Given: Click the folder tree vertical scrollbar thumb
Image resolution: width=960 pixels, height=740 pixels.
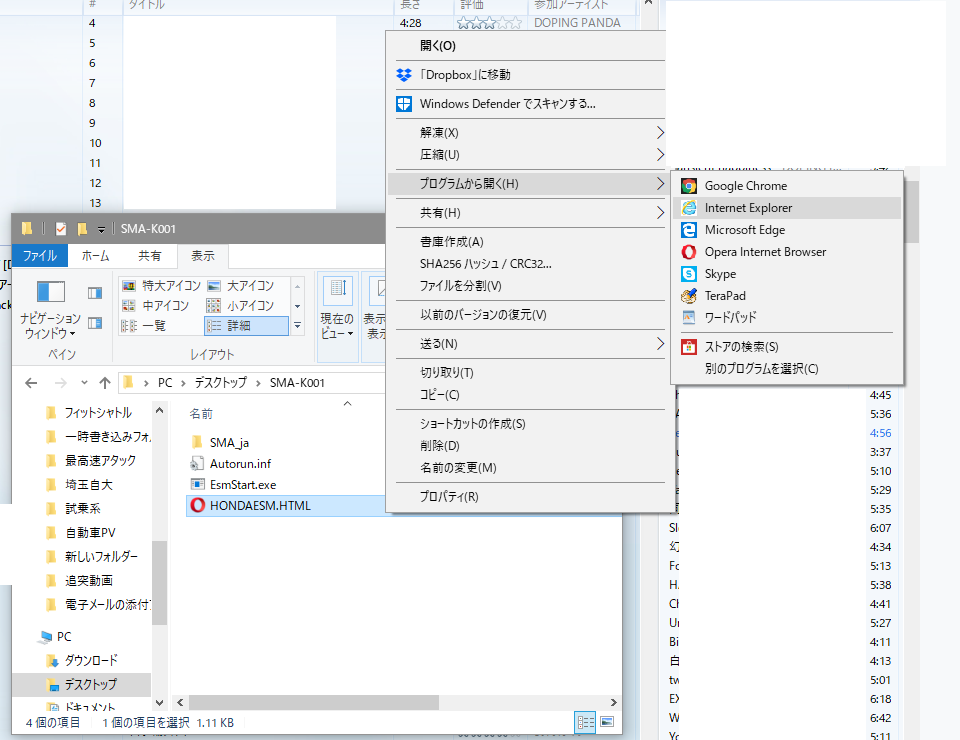Looking at the screenshot, I should pos(159,583).
